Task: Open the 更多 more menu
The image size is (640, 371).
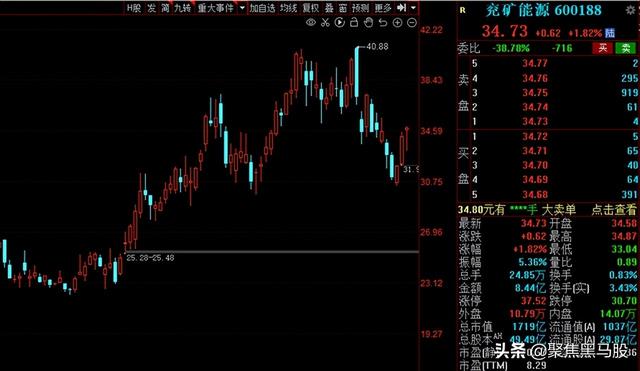Action: point(383,8)
